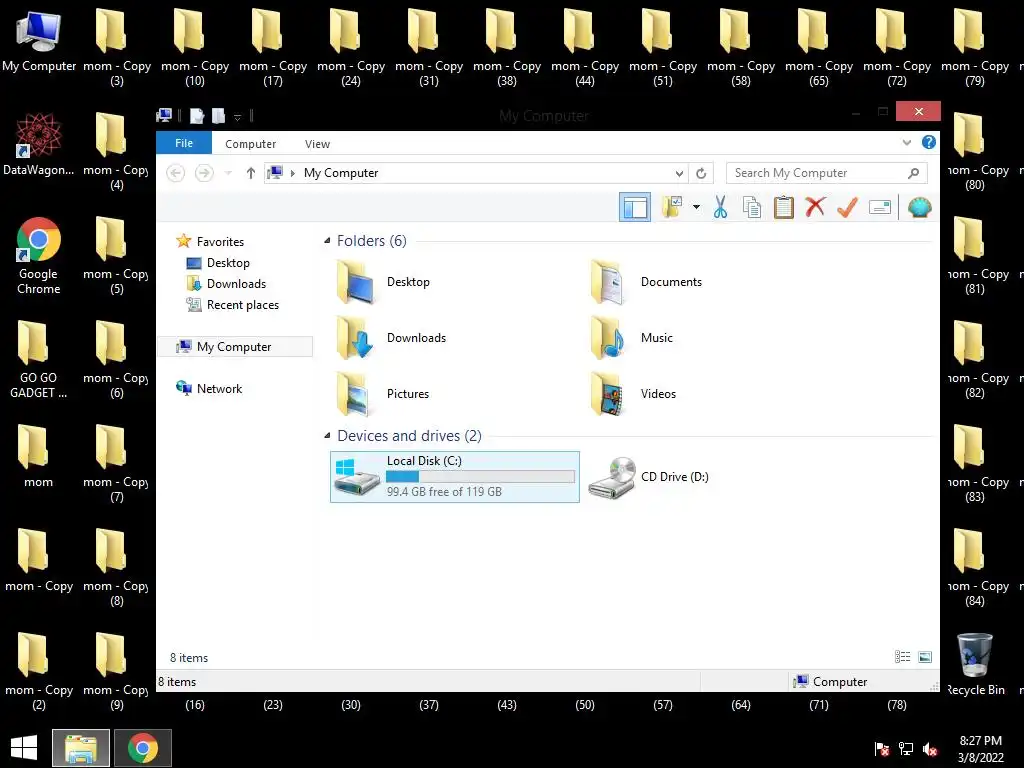Select the GO GO GADGET desktop folder
Screen dimensions: 1024x768
point(39,359)
